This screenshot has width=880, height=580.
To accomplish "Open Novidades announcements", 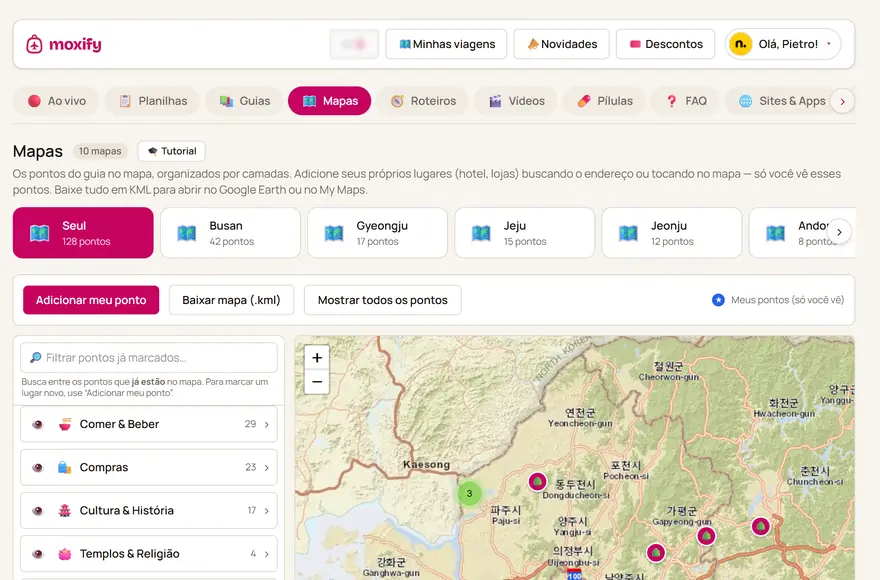I will (561, 44).
